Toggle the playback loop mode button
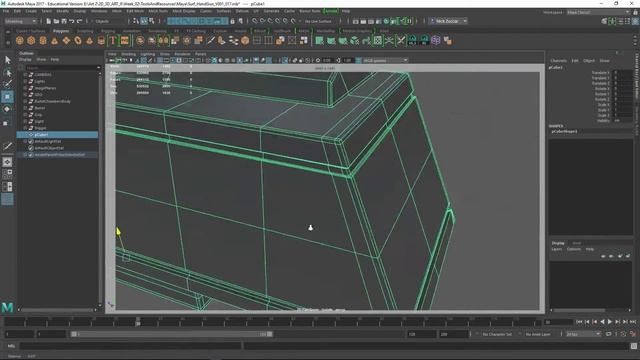 click(608, 334)
